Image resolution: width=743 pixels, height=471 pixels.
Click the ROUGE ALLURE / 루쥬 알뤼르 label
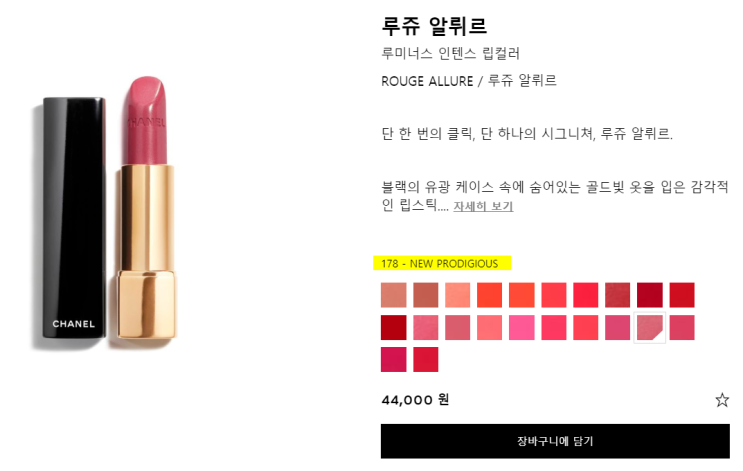click(x=469, y=81)
